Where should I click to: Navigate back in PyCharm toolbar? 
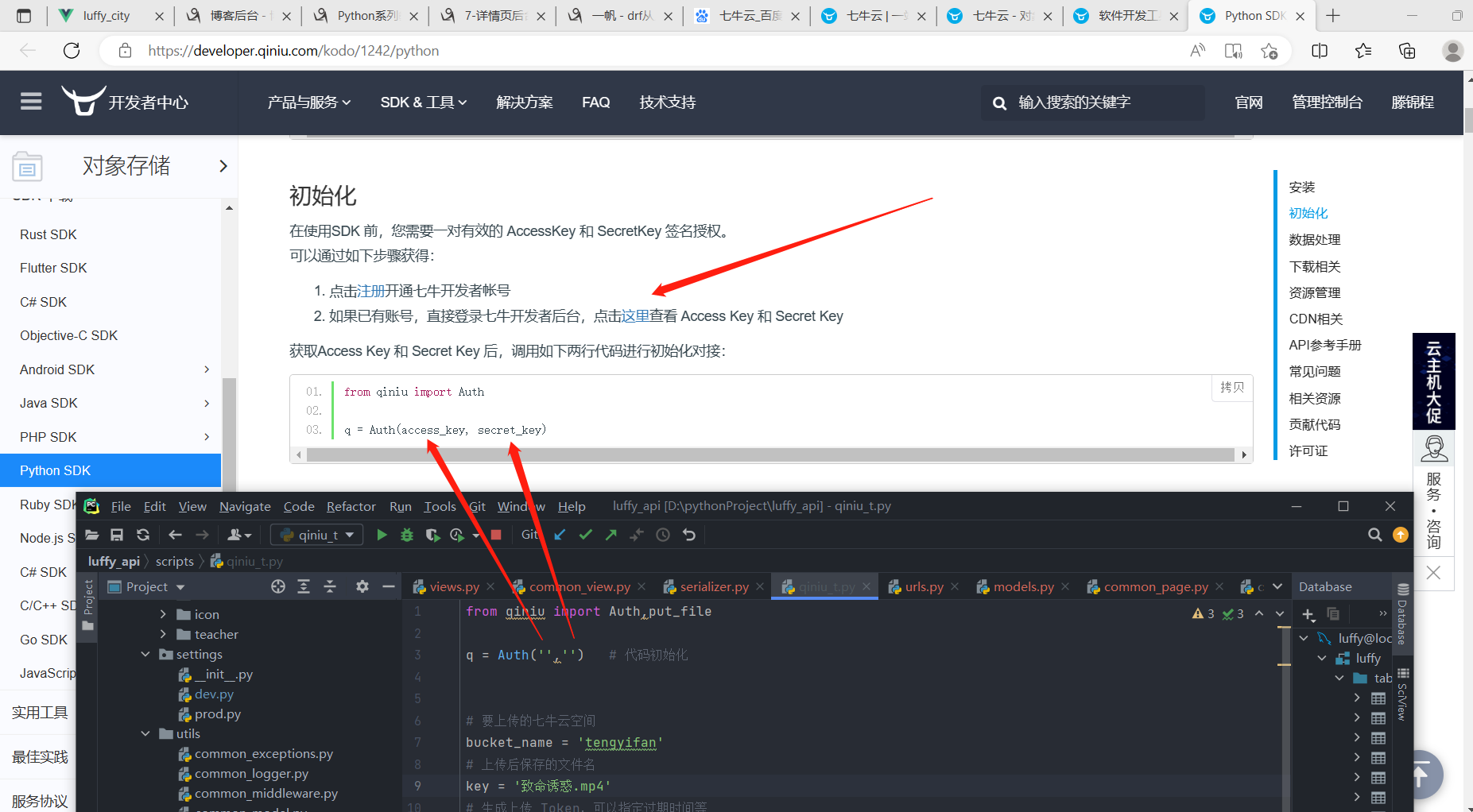pyautogui.click(x=176, y=535)
